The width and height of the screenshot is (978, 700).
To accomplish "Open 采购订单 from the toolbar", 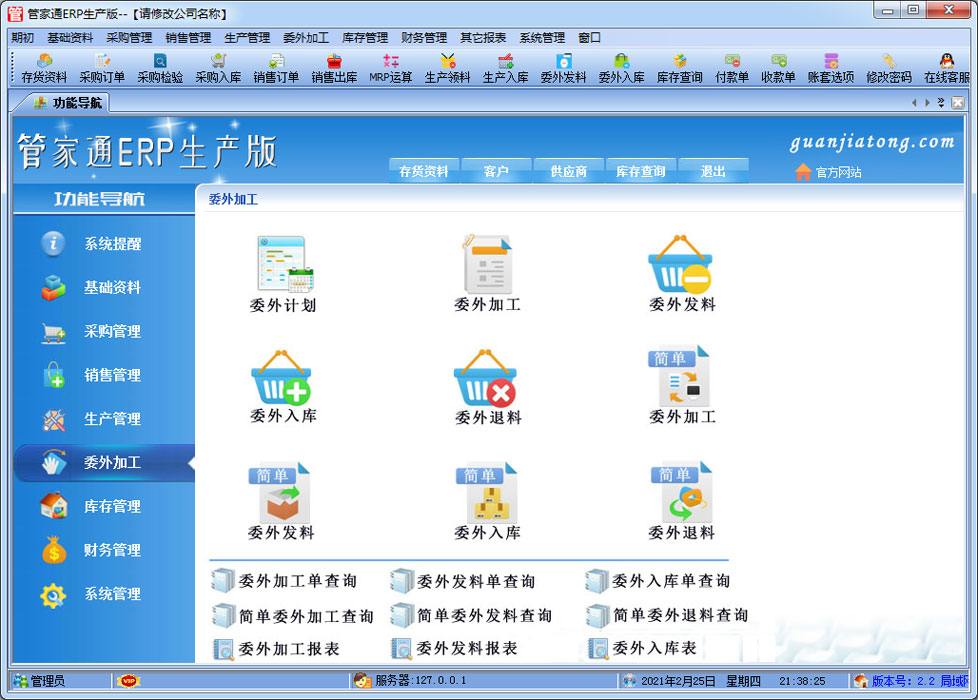I will (102, 68).
